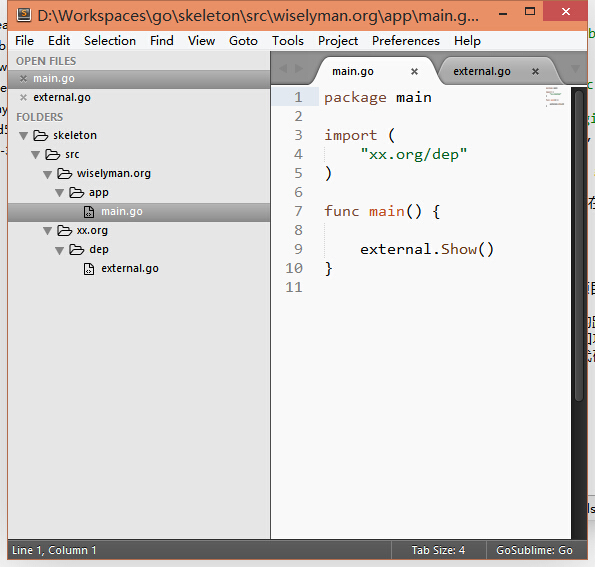
Task: Switch to the external.go tab
Action: coord(482,71)
